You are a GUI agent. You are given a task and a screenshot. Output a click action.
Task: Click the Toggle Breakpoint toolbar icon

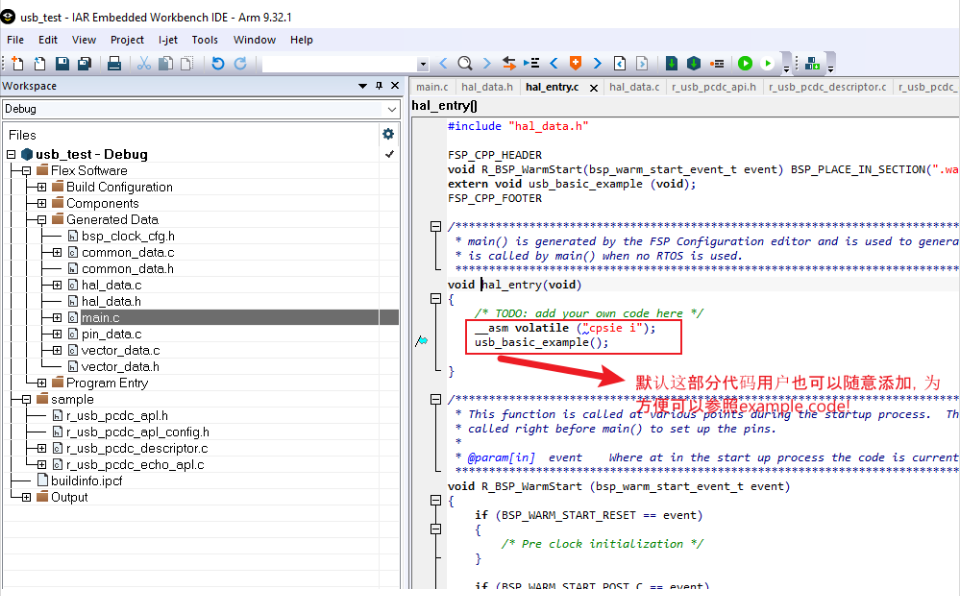click(x=717, y=63)
